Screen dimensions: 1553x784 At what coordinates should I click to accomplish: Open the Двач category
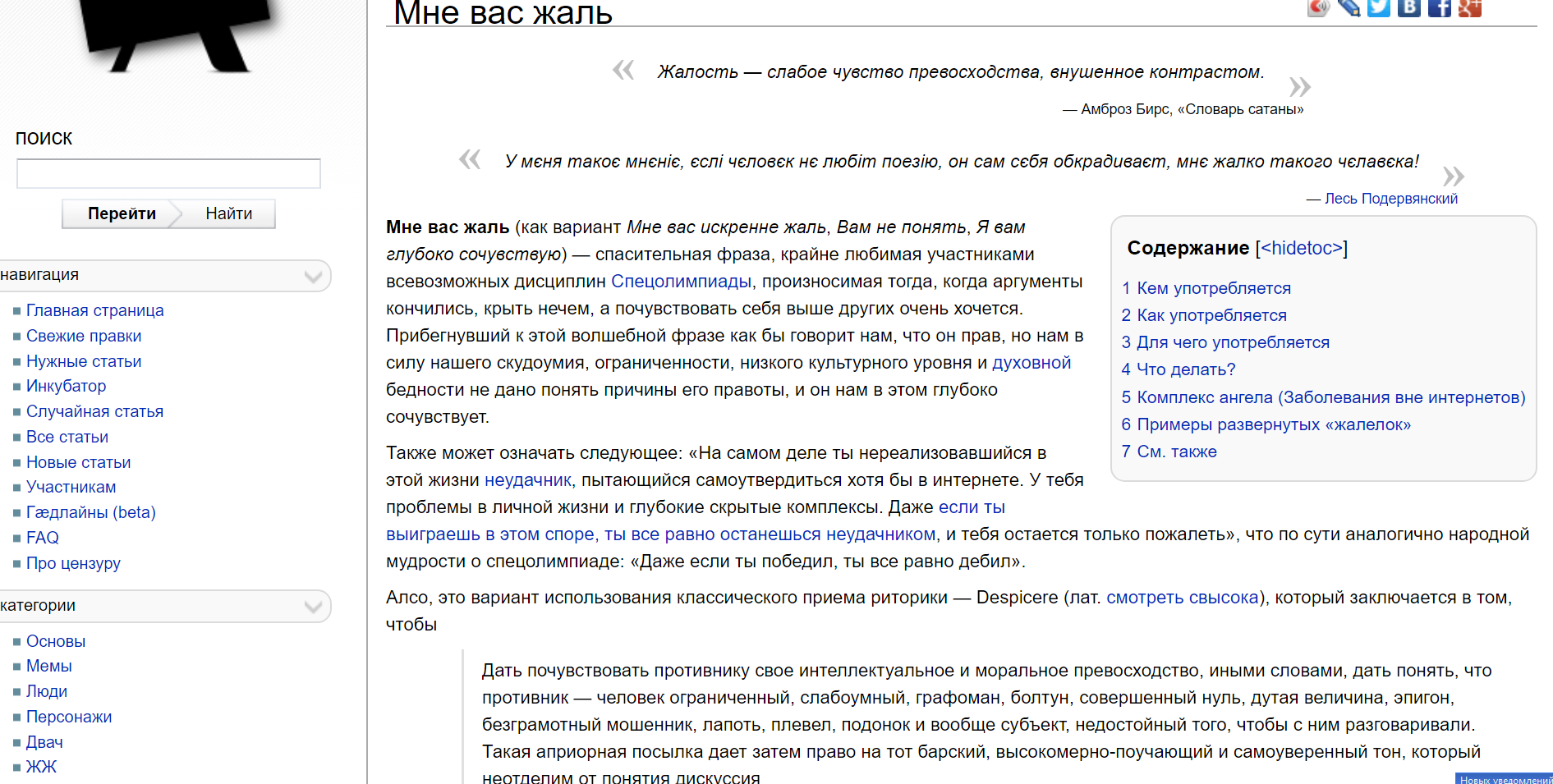point(44,742)
